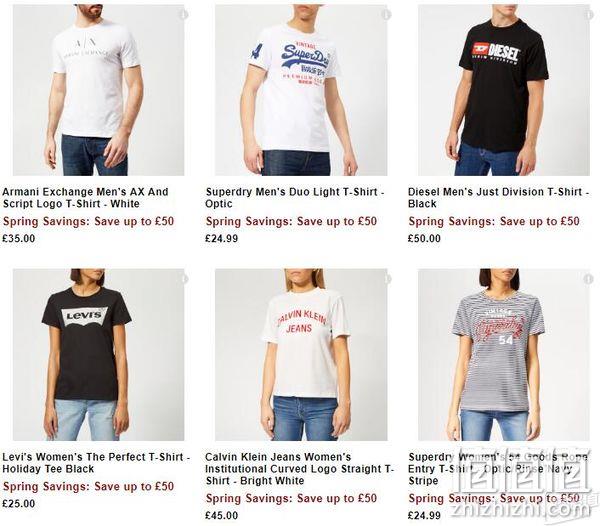Click Spring Savings offer under Diesel shirt
Viewport: 600px width, 526px height.
(x=494, y=221)
